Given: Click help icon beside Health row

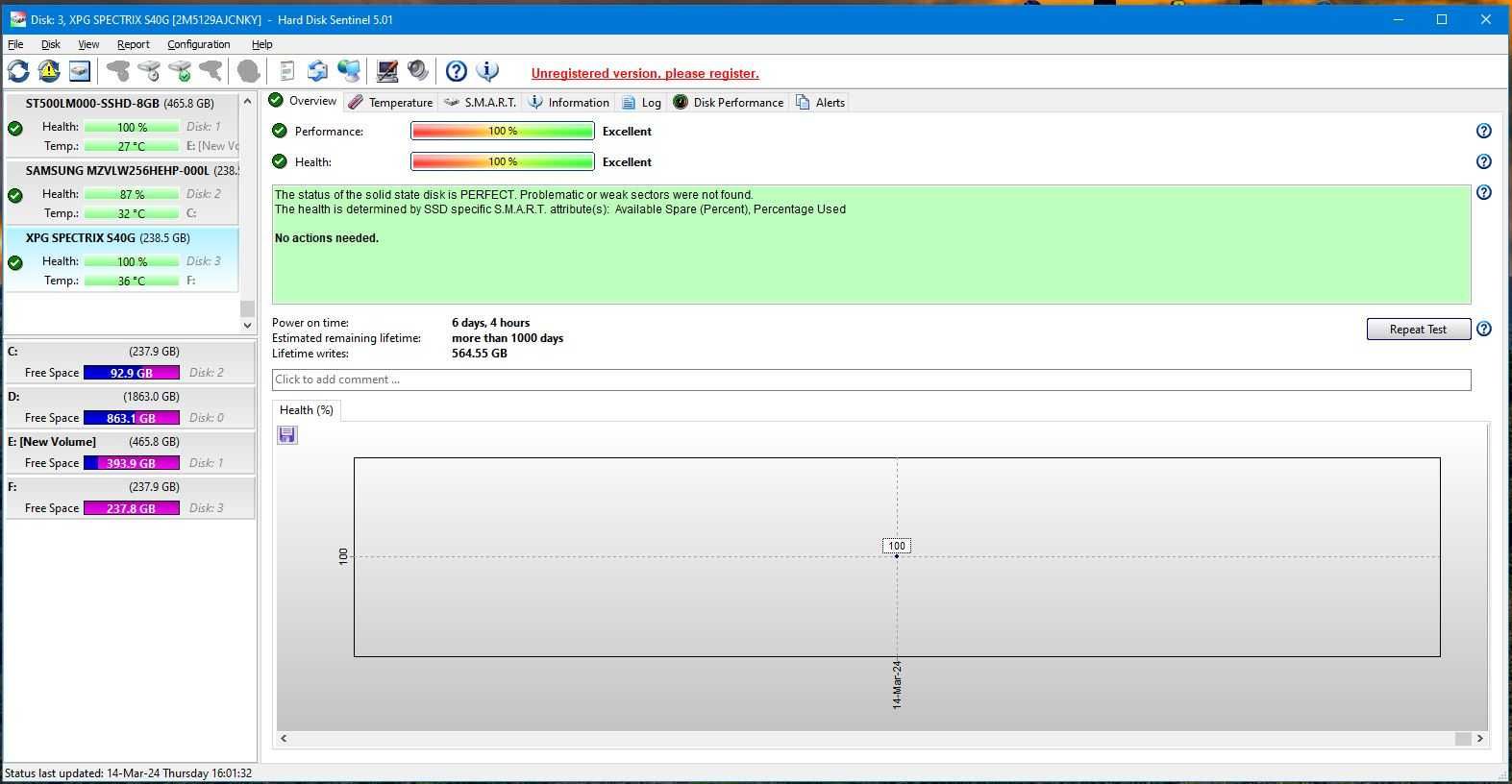Looking at the screenshot, I should click(x=1484, y=161).
